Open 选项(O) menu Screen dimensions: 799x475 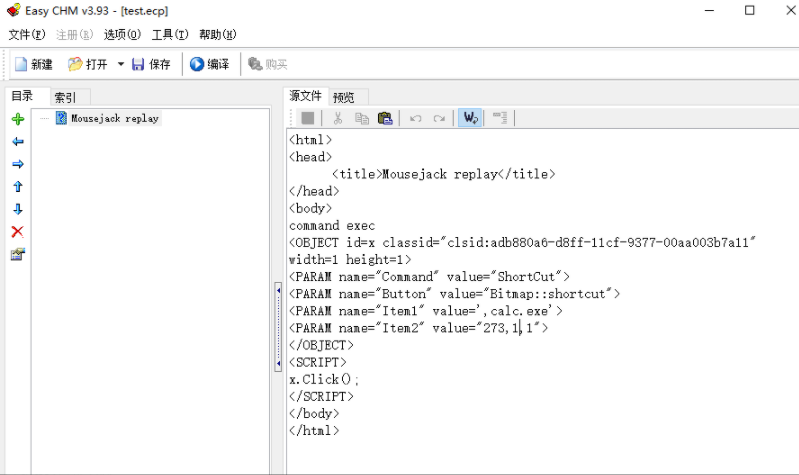pyautogui.click(x=122, y=35)
